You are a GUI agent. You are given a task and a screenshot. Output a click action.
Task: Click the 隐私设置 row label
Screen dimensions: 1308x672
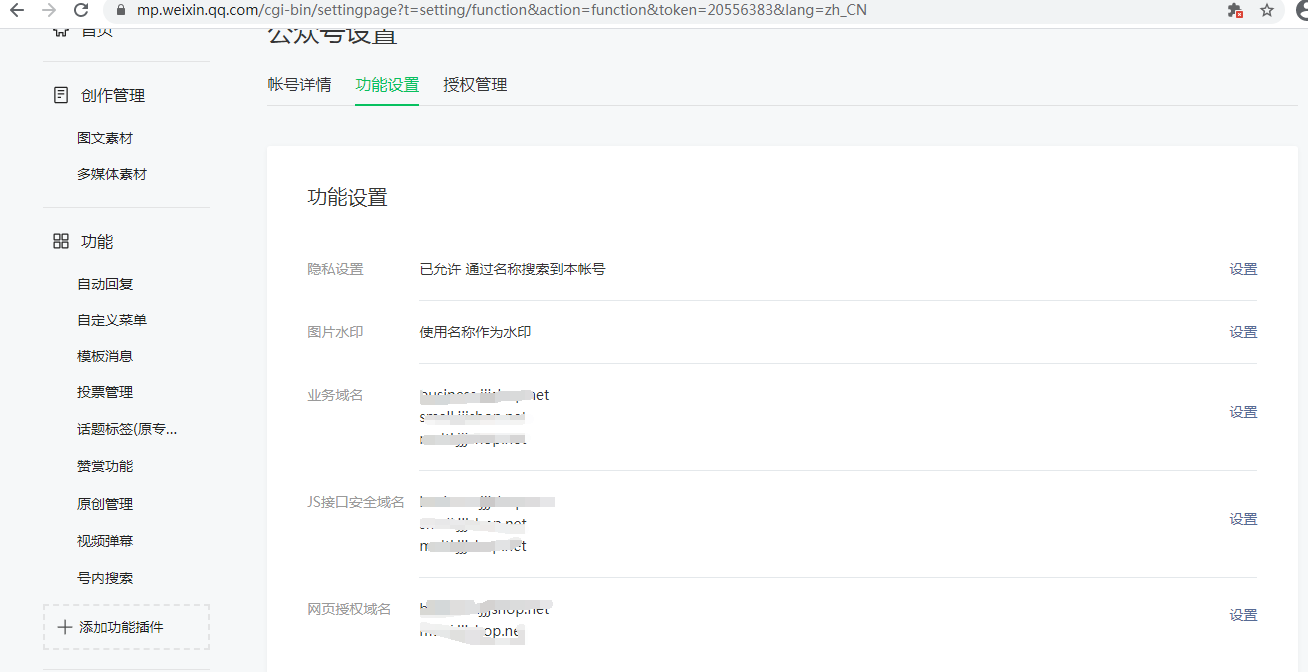[335, 269]
